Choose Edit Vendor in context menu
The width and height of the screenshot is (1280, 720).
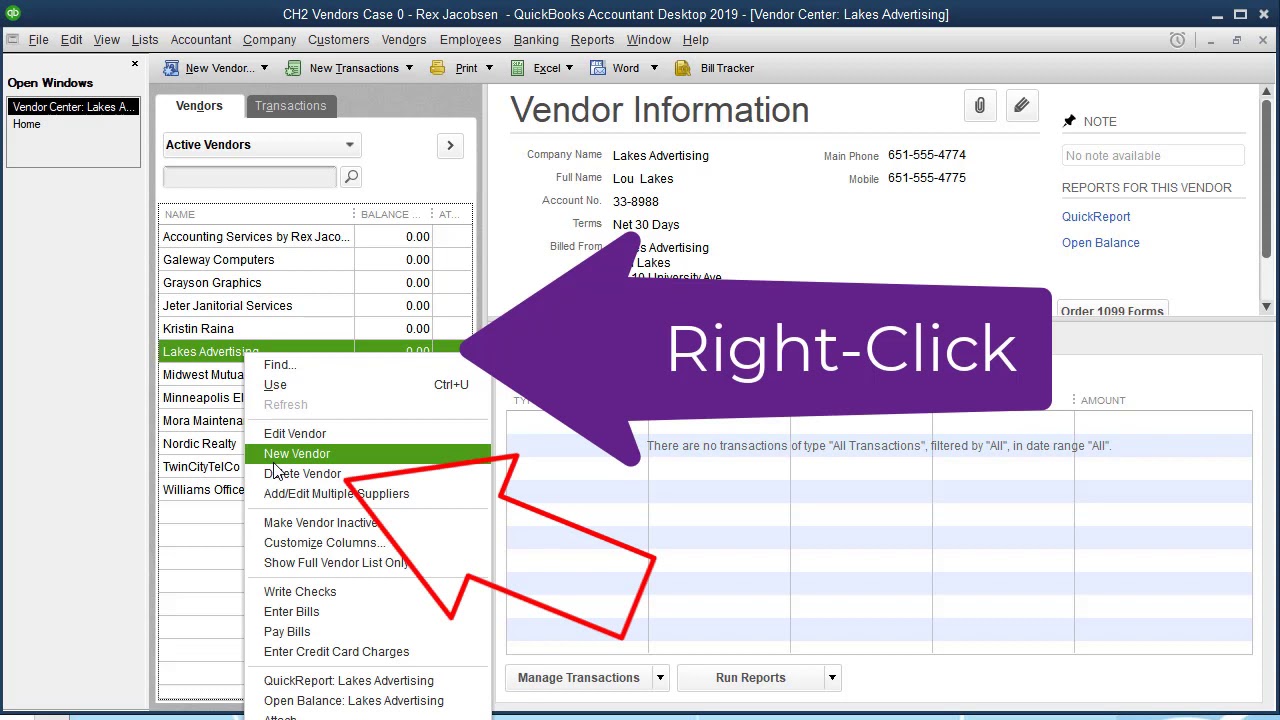[x=368, y=434]
